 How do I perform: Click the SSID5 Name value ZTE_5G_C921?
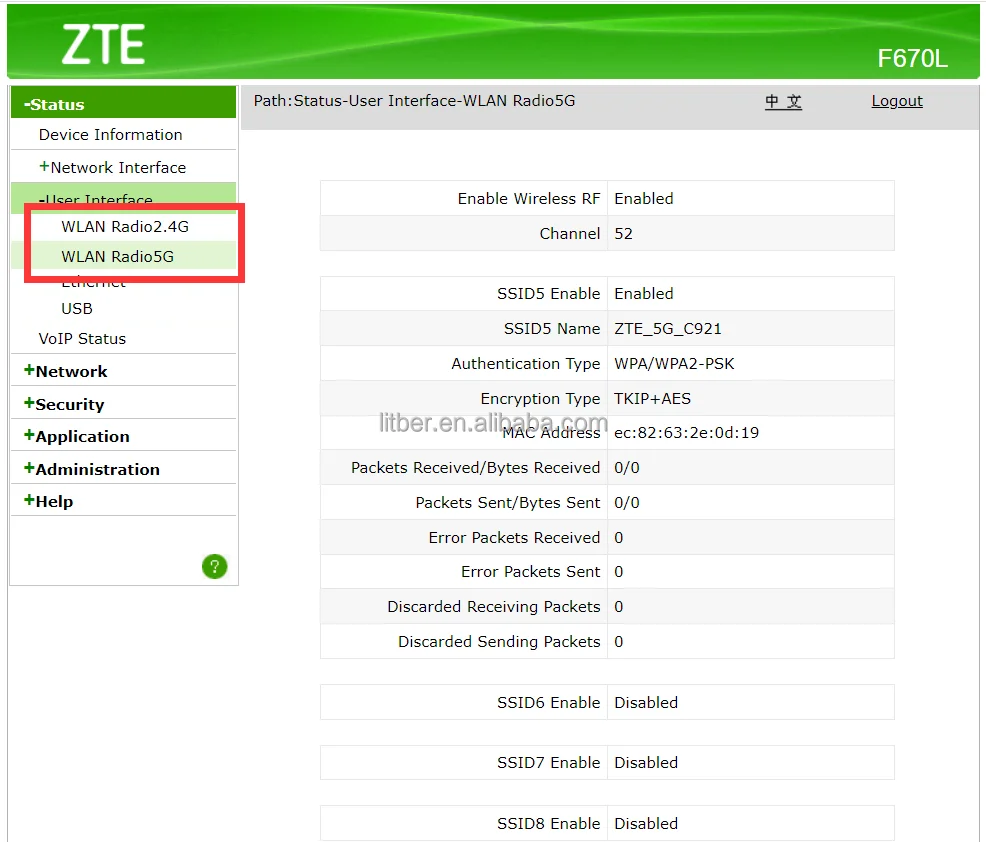coord(667,328)
